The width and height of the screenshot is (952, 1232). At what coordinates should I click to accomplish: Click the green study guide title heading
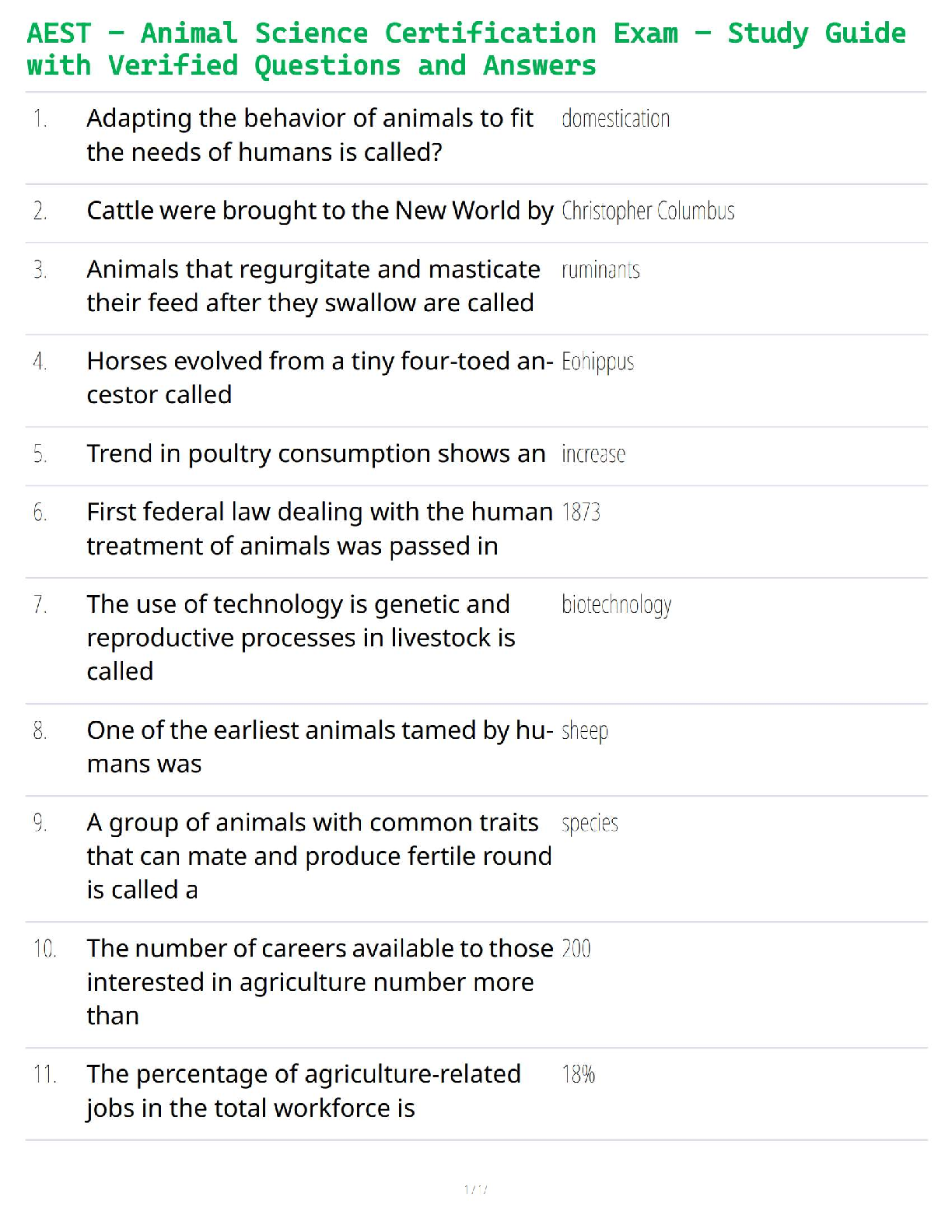[467, 49]
